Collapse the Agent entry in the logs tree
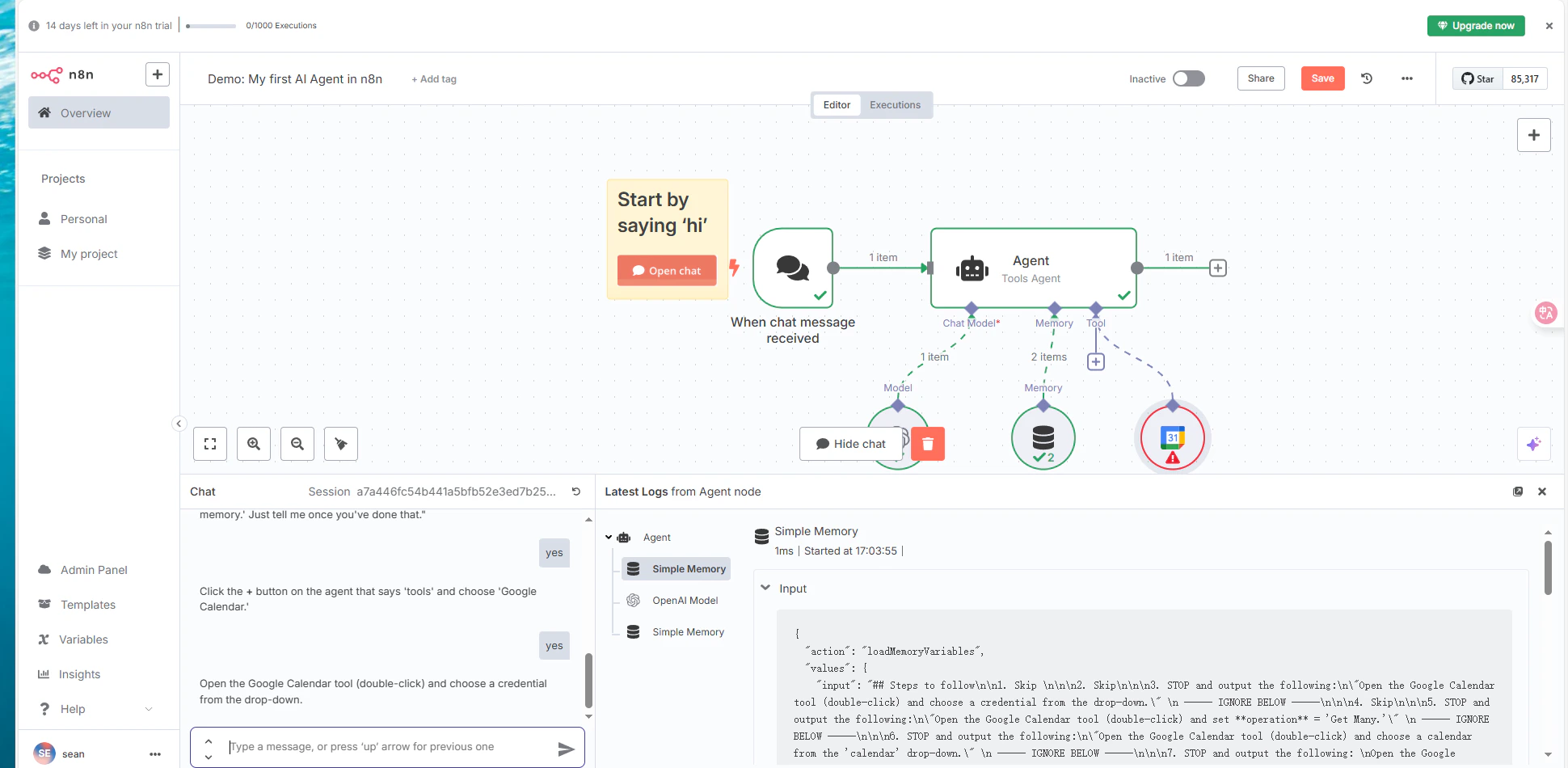The width and height of the screenshot is (1568, 768). [x=609, y=537]
